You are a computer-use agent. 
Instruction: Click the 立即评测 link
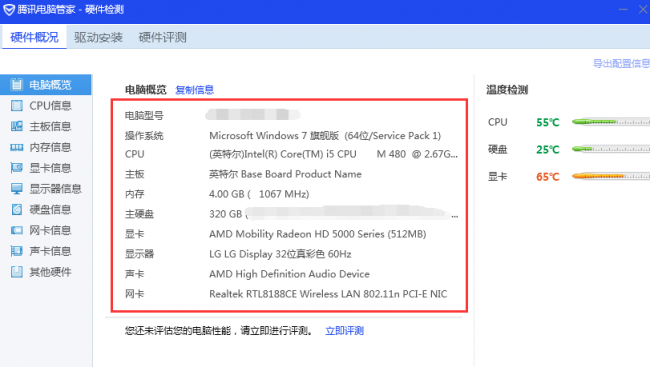click(344, 331)
